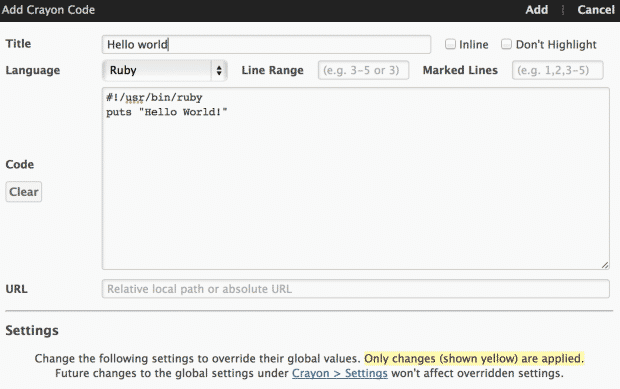Open the Language dropdown showing Ruby
This screenshot has width=620, height=389.
pyautogui.click(x=164, y=70)
